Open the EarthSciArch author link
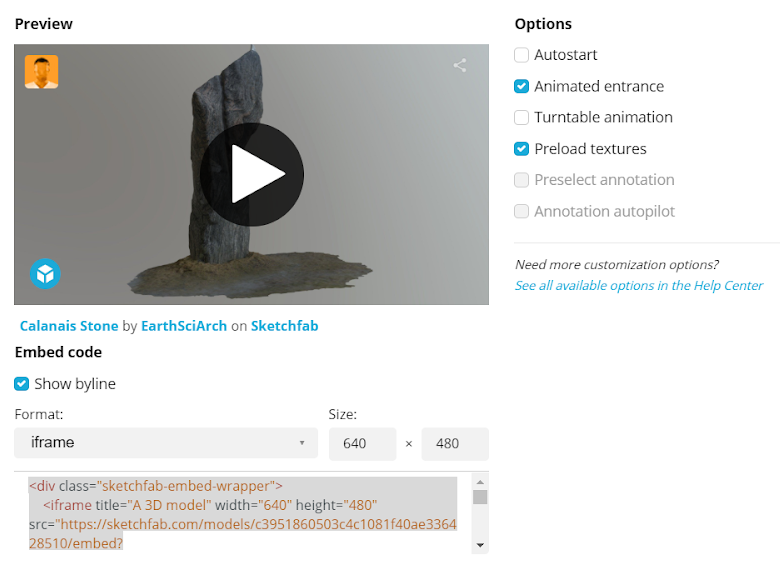Image resolution: width=780 pixels, height=568 pixels. point(184,326)
